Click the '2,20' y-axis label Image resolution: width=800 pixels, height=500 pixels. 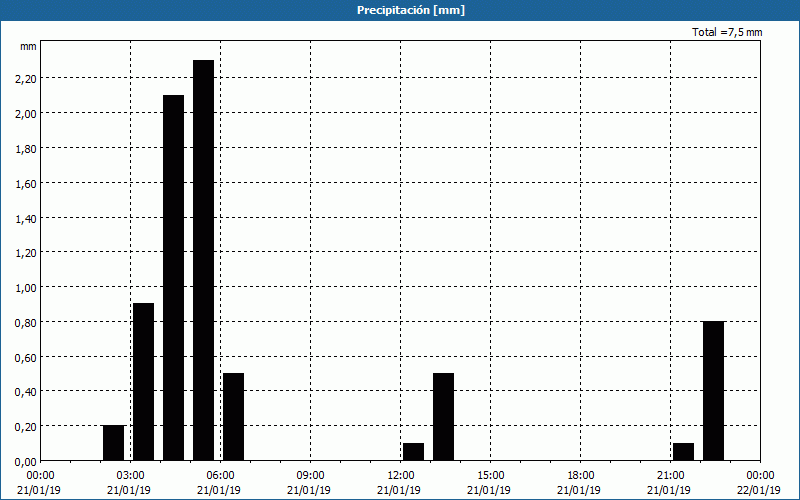26,79
